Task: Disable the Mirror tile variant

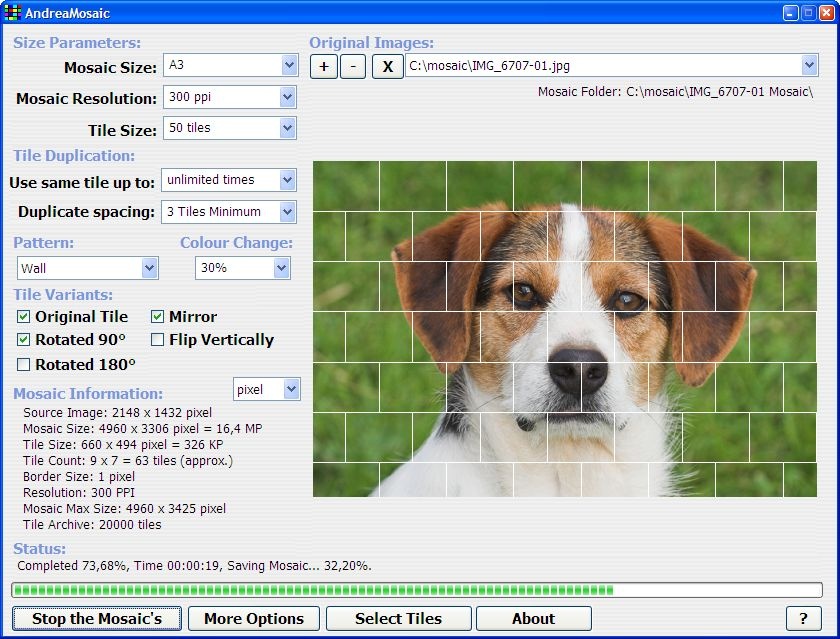Action: point(158,317)
